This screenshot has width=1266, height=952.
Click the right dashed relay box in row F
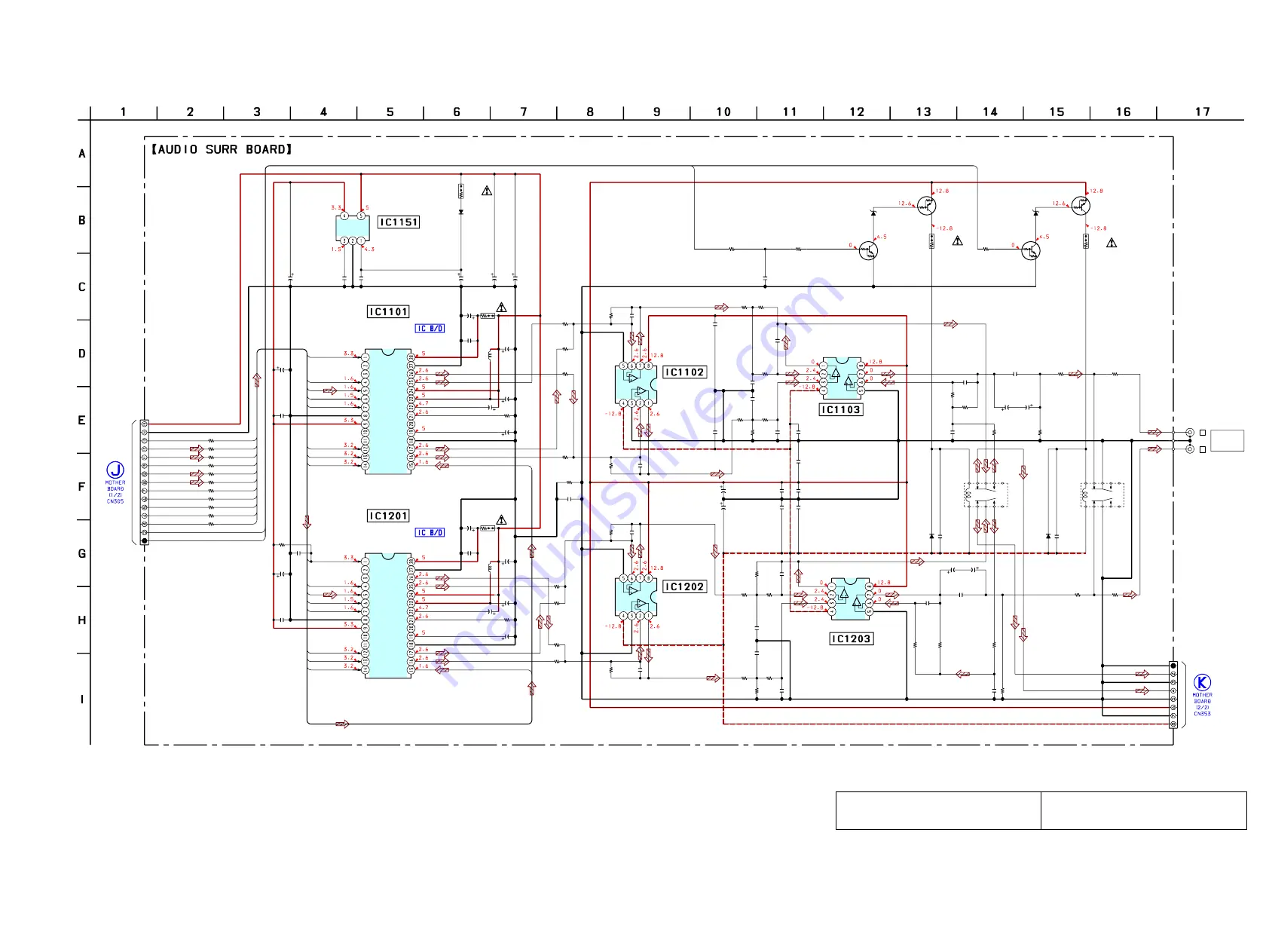1102,495
